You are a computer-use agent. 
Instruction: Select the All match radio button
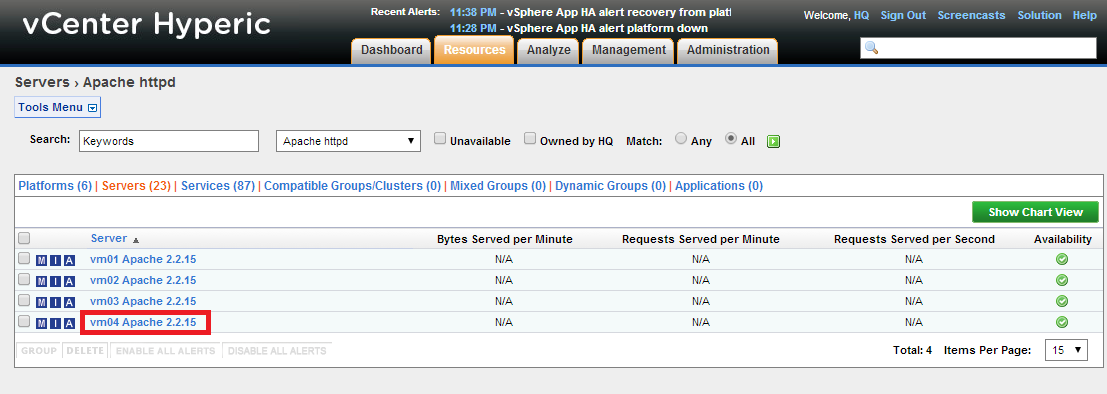coord(731,139)
